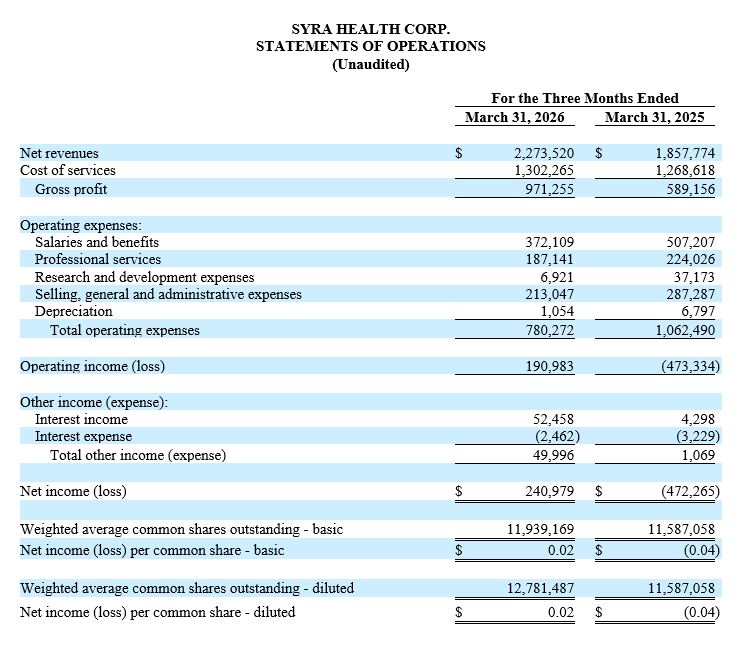Click diluted shares value 12,781,487
Viewport: 745px width, 662px height.
click(x=541, y=588)
